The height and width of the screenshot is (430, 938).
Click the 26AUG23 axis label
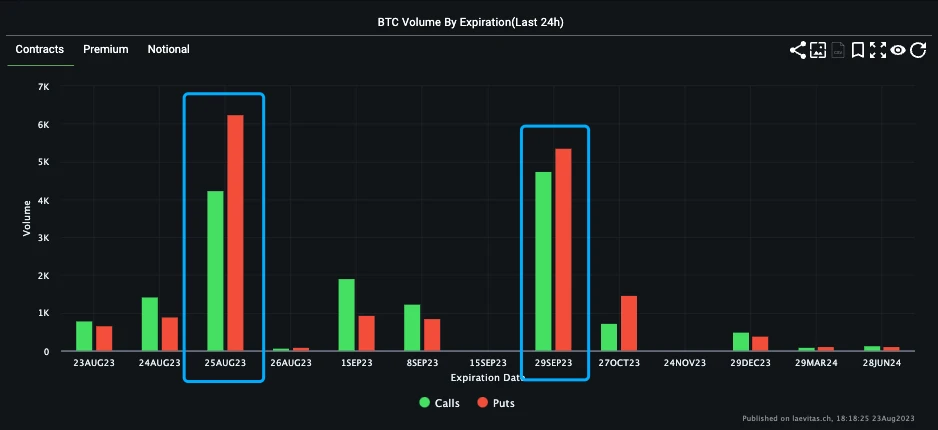click(291, 363)
